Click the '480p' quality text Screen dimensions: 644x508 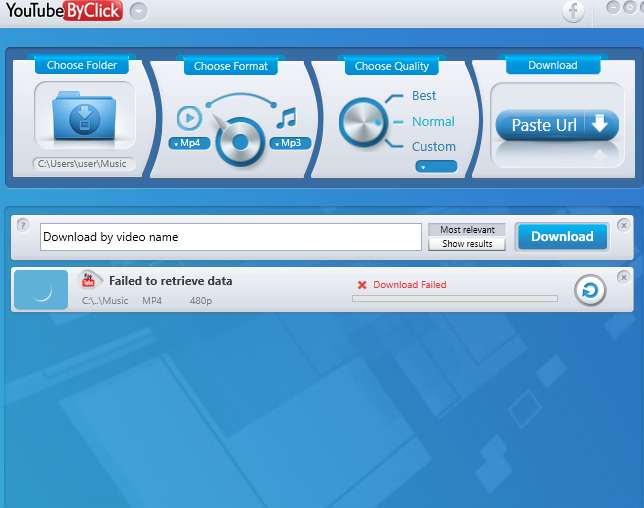click(x=201, y=301)
